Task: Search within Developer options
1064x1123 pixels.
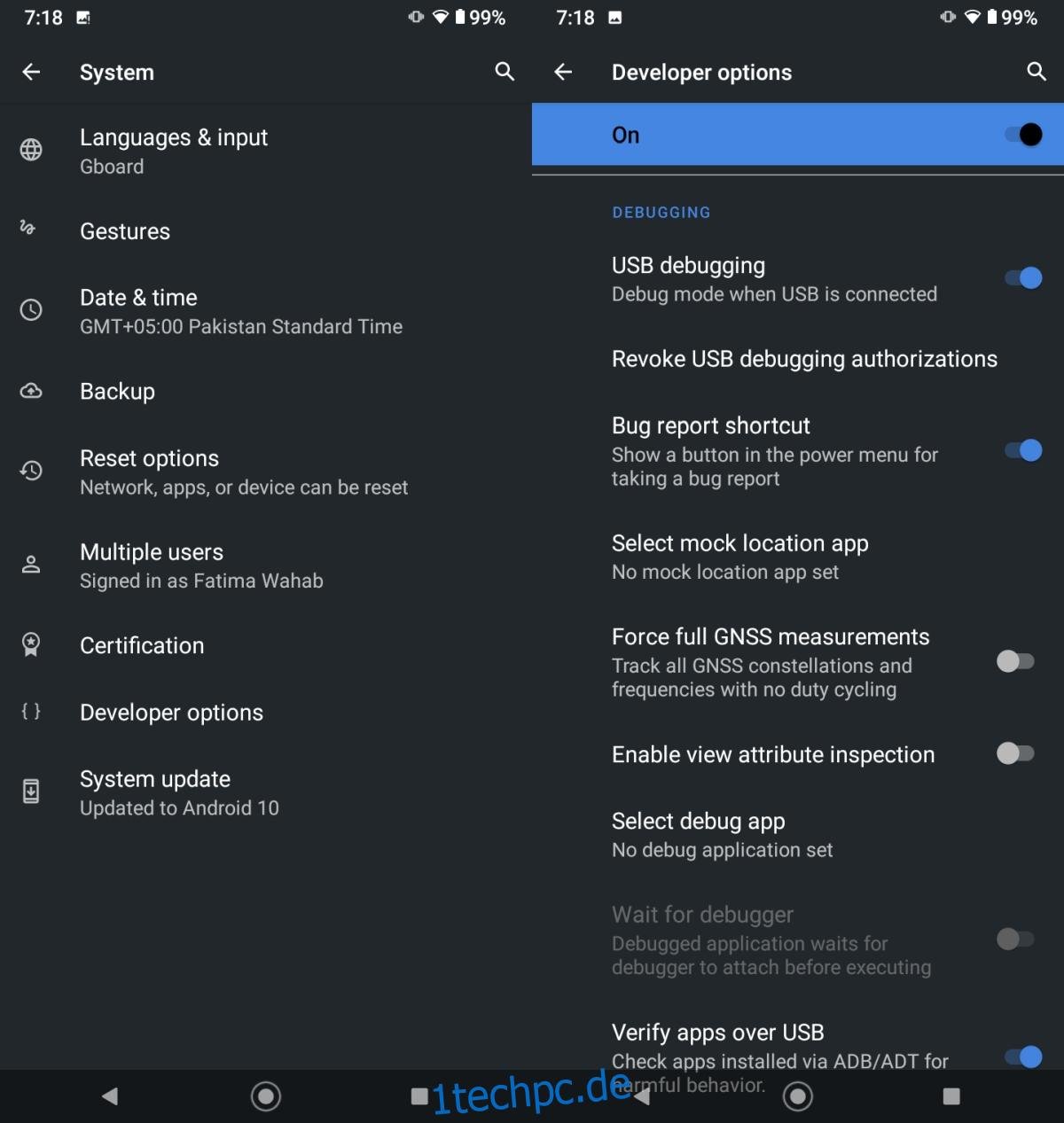Action: pyautogui.click(x=1037, y=72)
